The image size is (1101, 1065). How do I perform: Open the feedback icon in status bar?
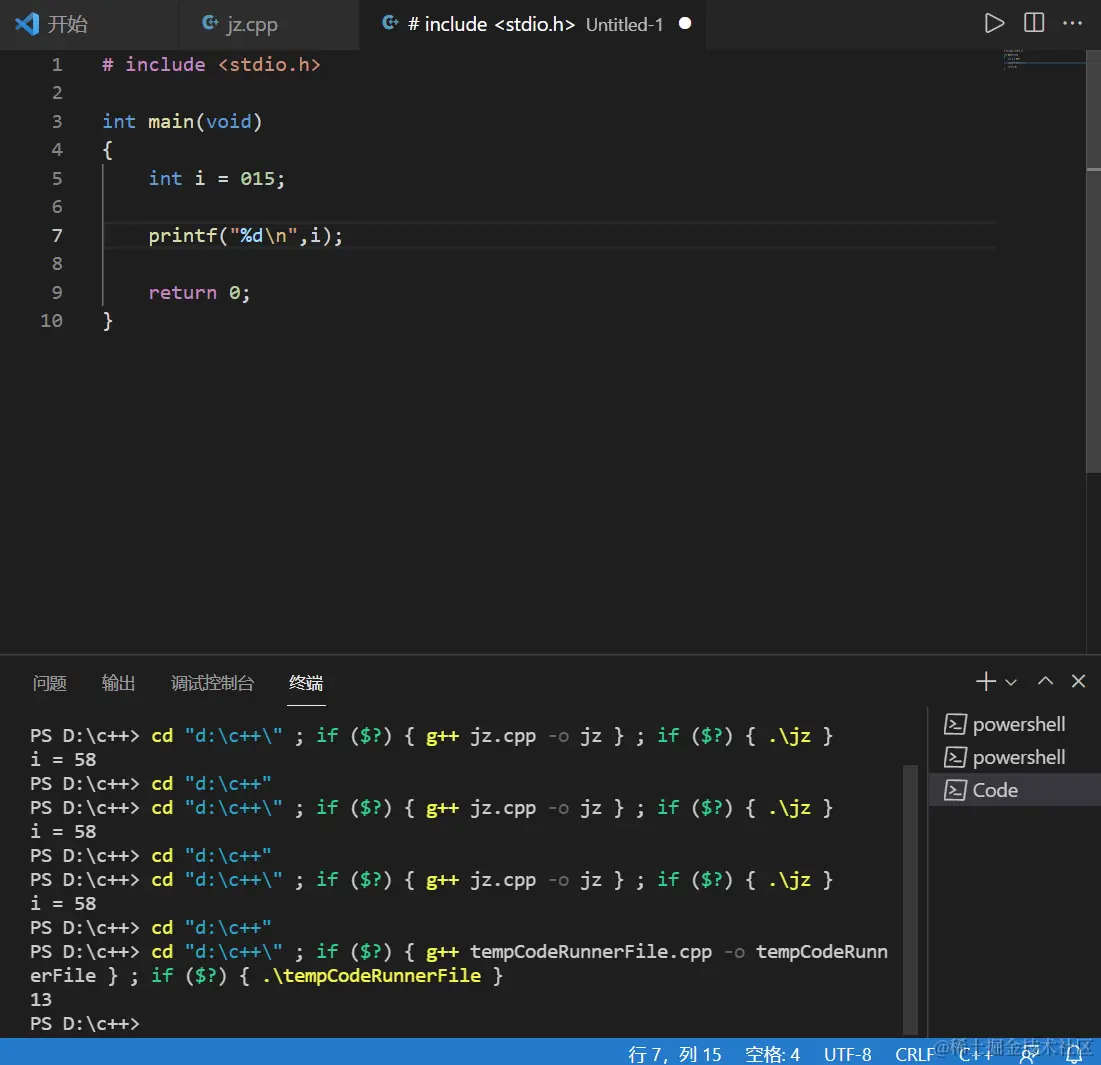1030,1054
